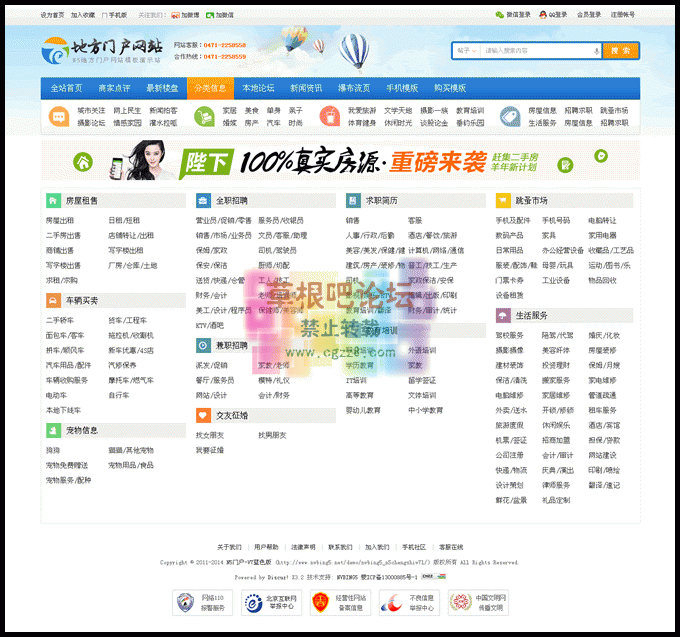Click the 加入收藏 link in the top bar
Viewport: 680px width, 637px height.
(x=83, y=15)
